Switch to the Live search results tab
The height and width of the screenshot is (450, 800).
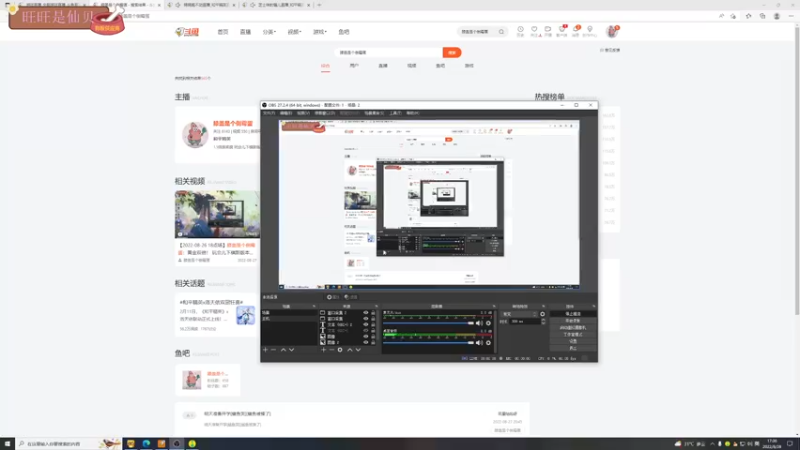coord(383,66)
